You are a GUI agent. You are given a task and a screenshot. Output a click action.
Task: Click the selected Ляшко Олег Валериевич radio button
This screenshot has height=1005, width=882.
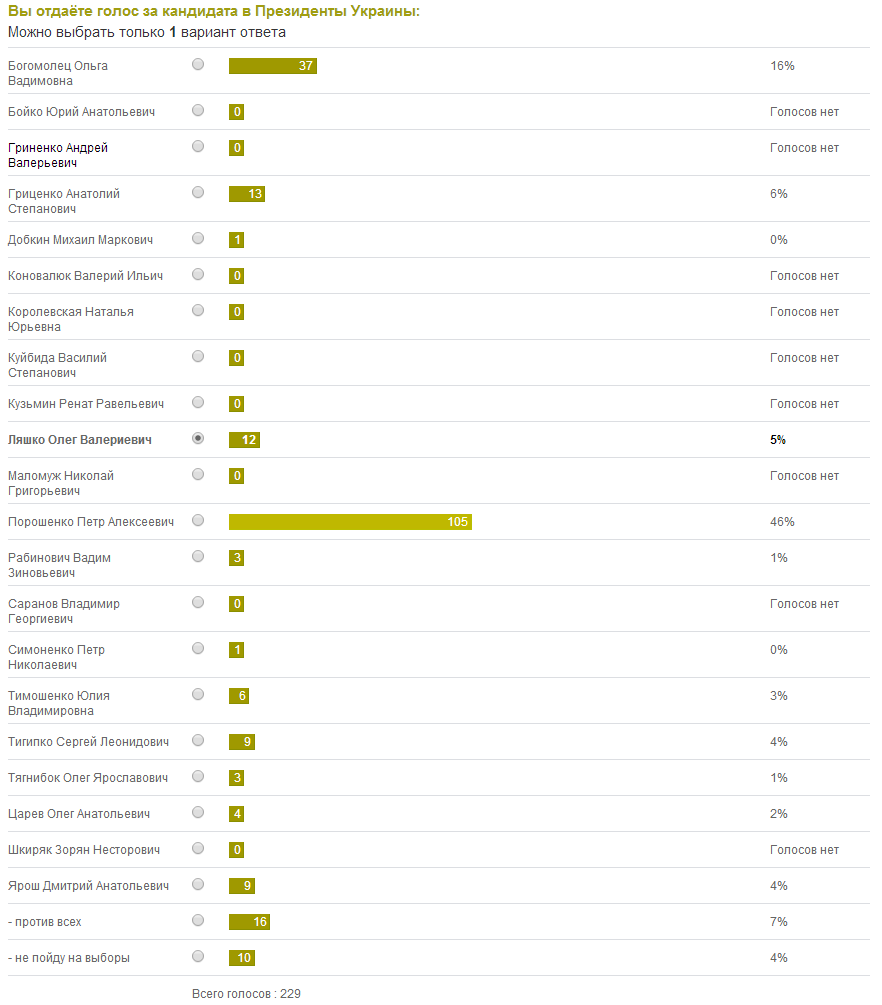pyautogui.click(x=198, y=438)
